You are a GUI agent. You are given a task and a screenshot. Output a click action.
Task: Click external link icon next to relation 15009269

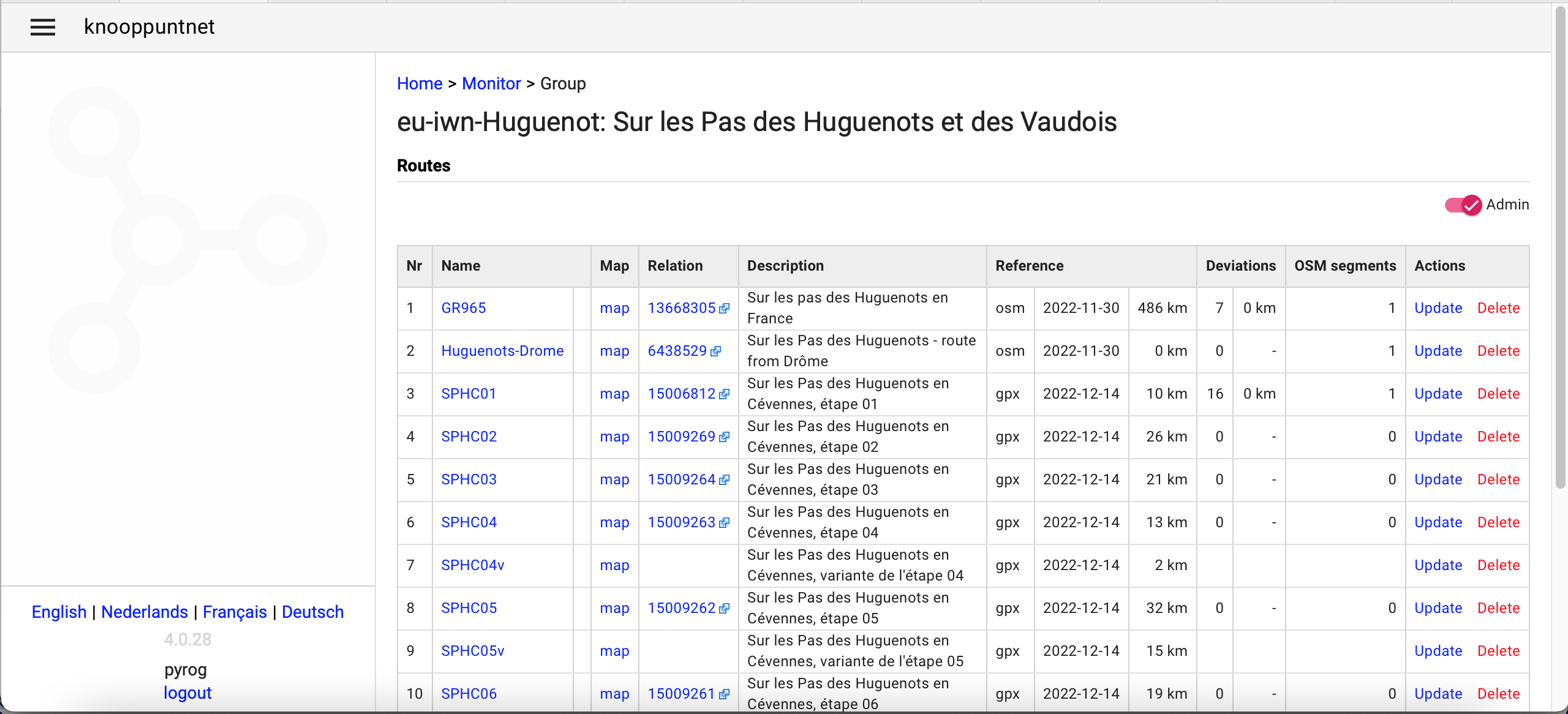click(x=725, y=437)
